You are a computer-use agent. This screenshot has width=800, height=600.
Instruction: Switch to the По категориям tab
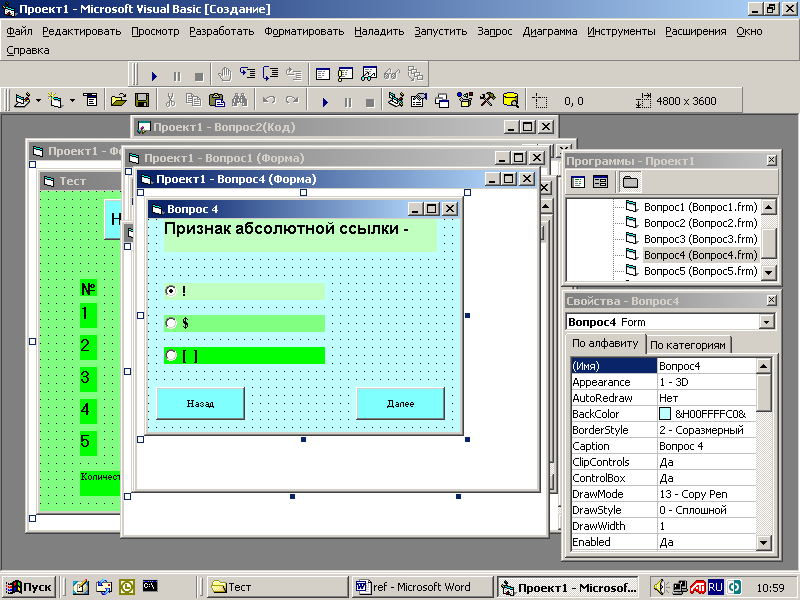688,345
